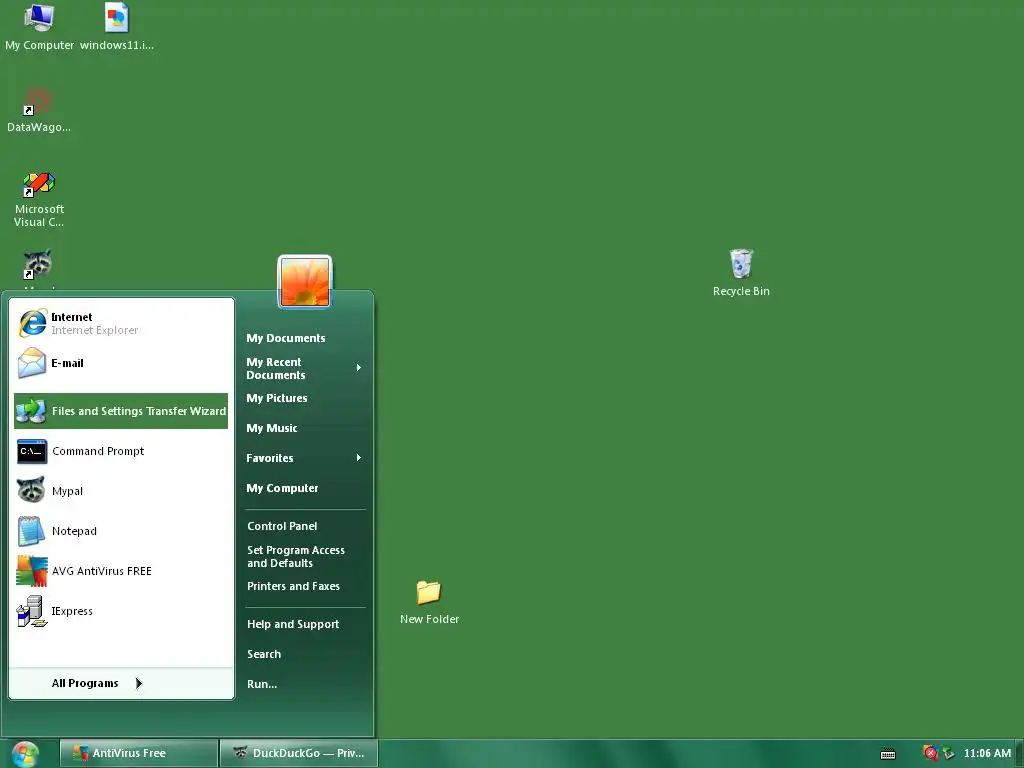Open Internet Explorer from the Start menu

[x=121, y=323]
